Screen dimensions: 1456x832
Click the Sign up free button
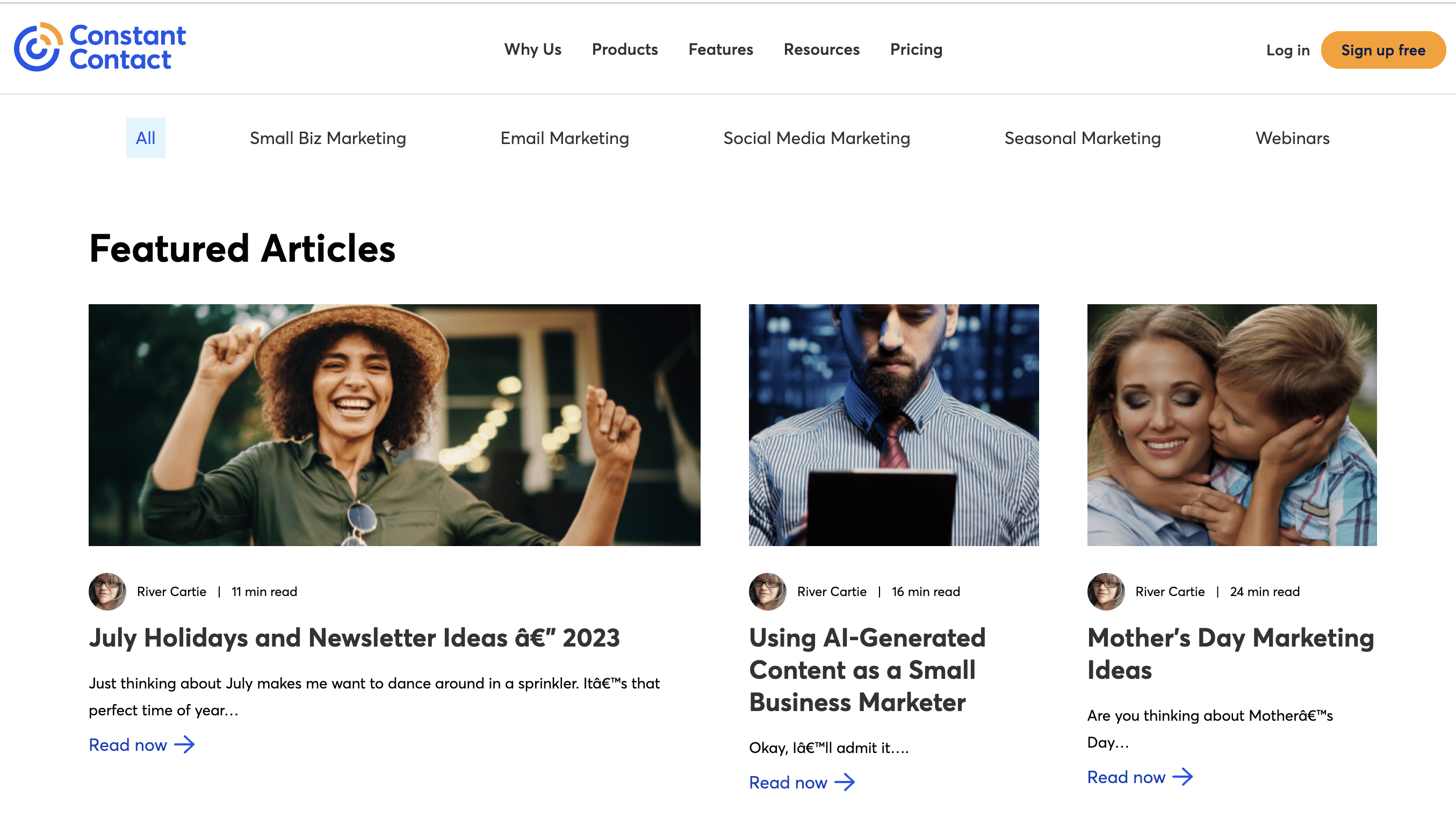(x=1383, y=49)
